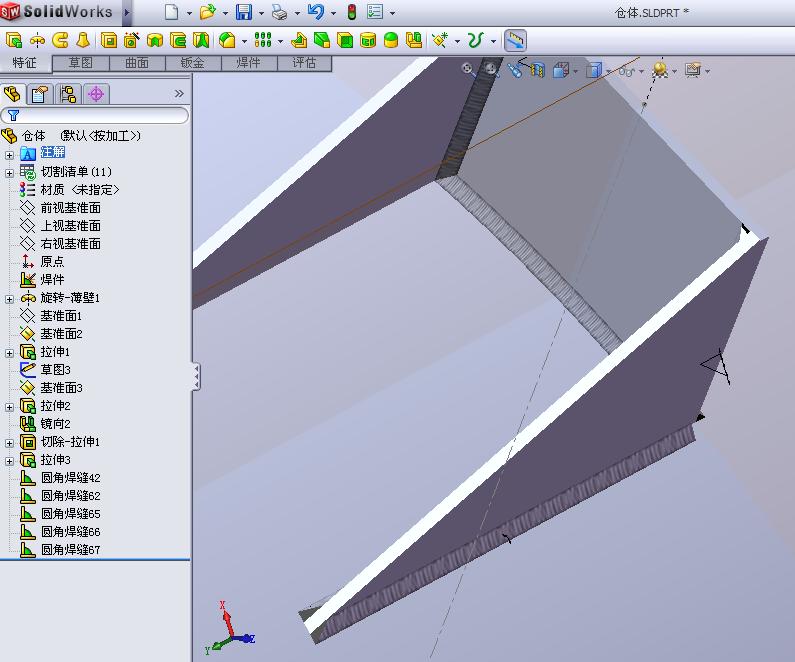Click the Undo arrow icon
The width and height of the screenshot is (795, 662).
(x=316, y=12)
